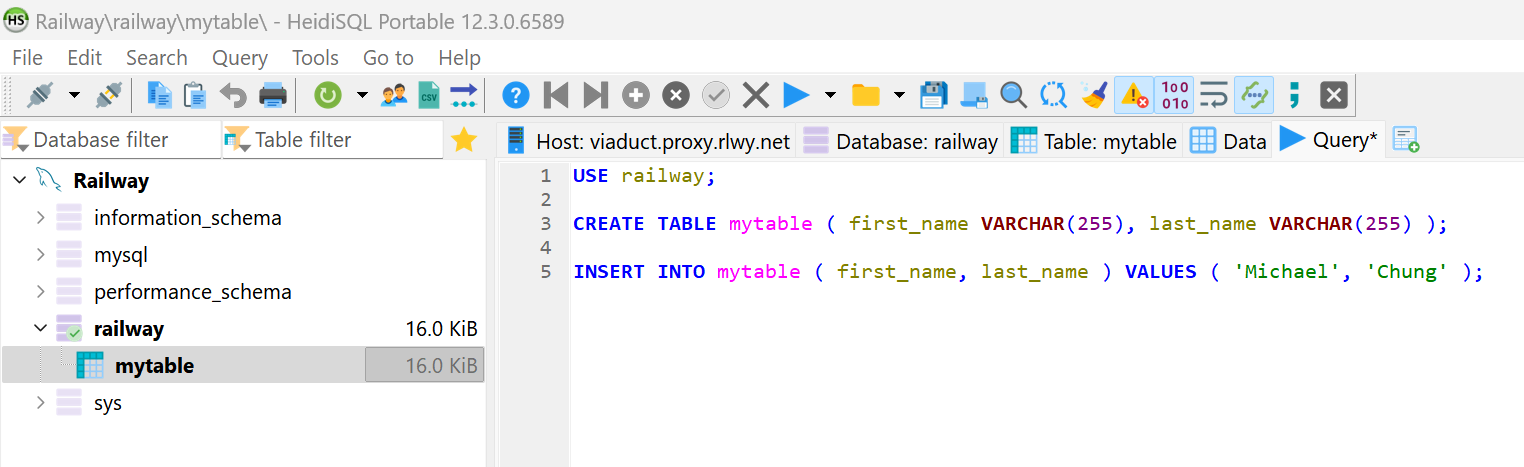Open the Go to menu
Screen dimensions: 1524x467
click(388, 58)
